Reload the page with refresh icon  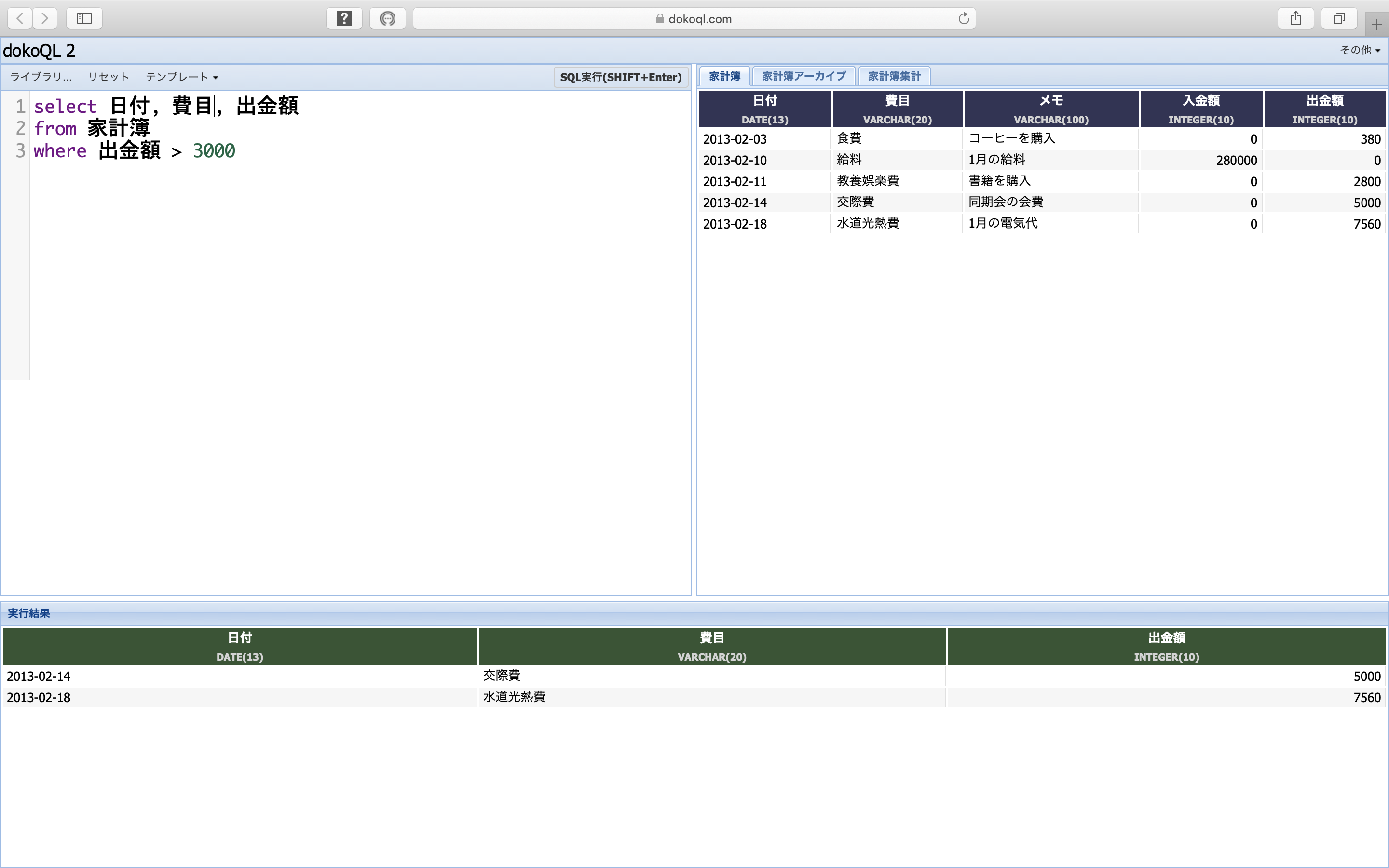pyautogui.click(x=964, y=18)
